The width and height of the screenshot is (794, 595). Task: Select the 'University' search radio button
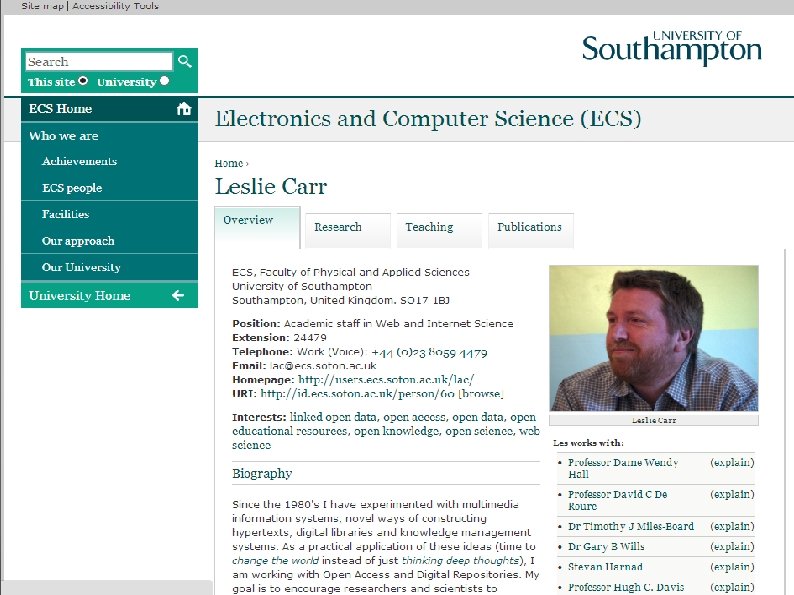click(164, 81)
